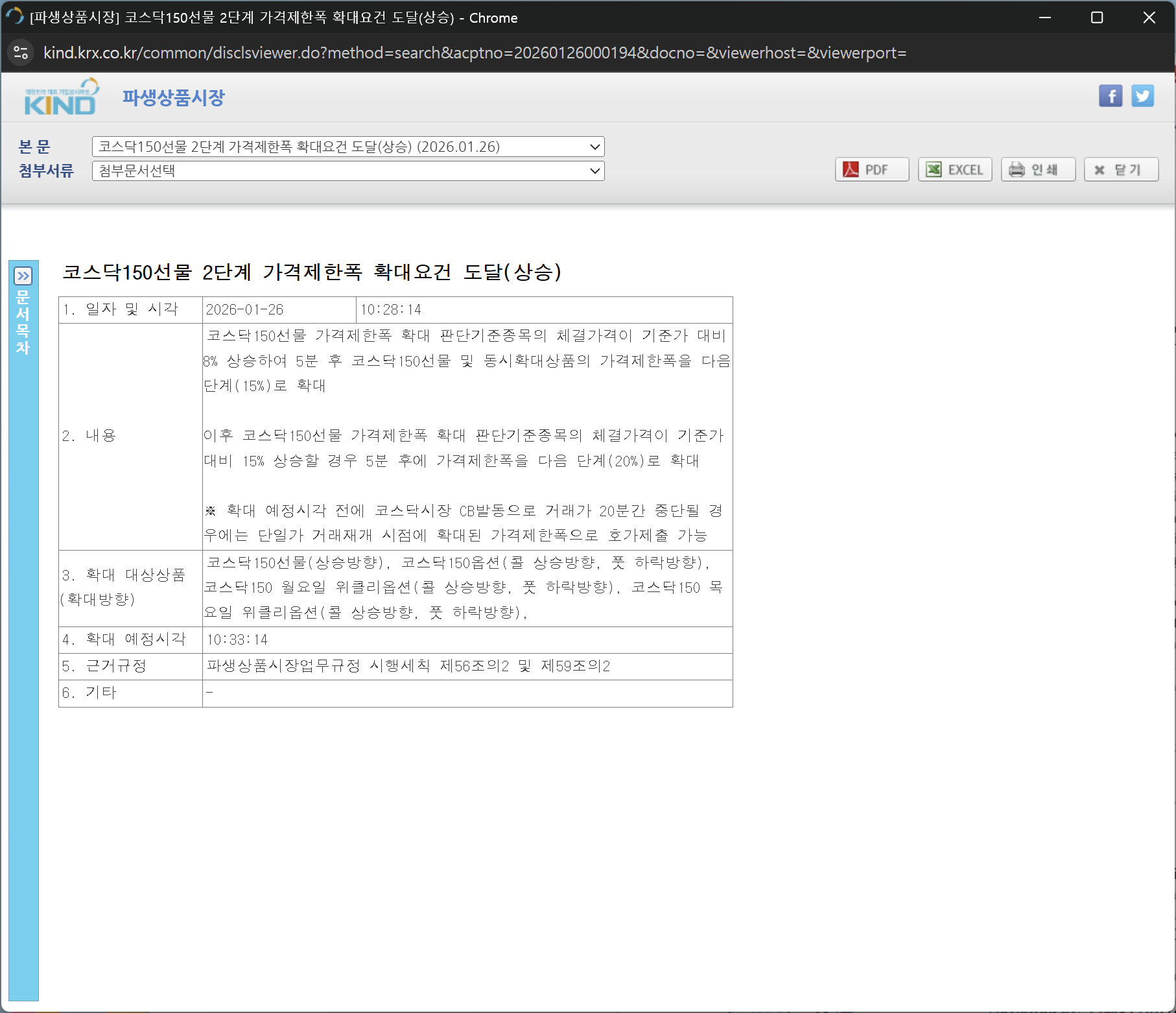Share disclosure on Facebook

[1110, 96]
